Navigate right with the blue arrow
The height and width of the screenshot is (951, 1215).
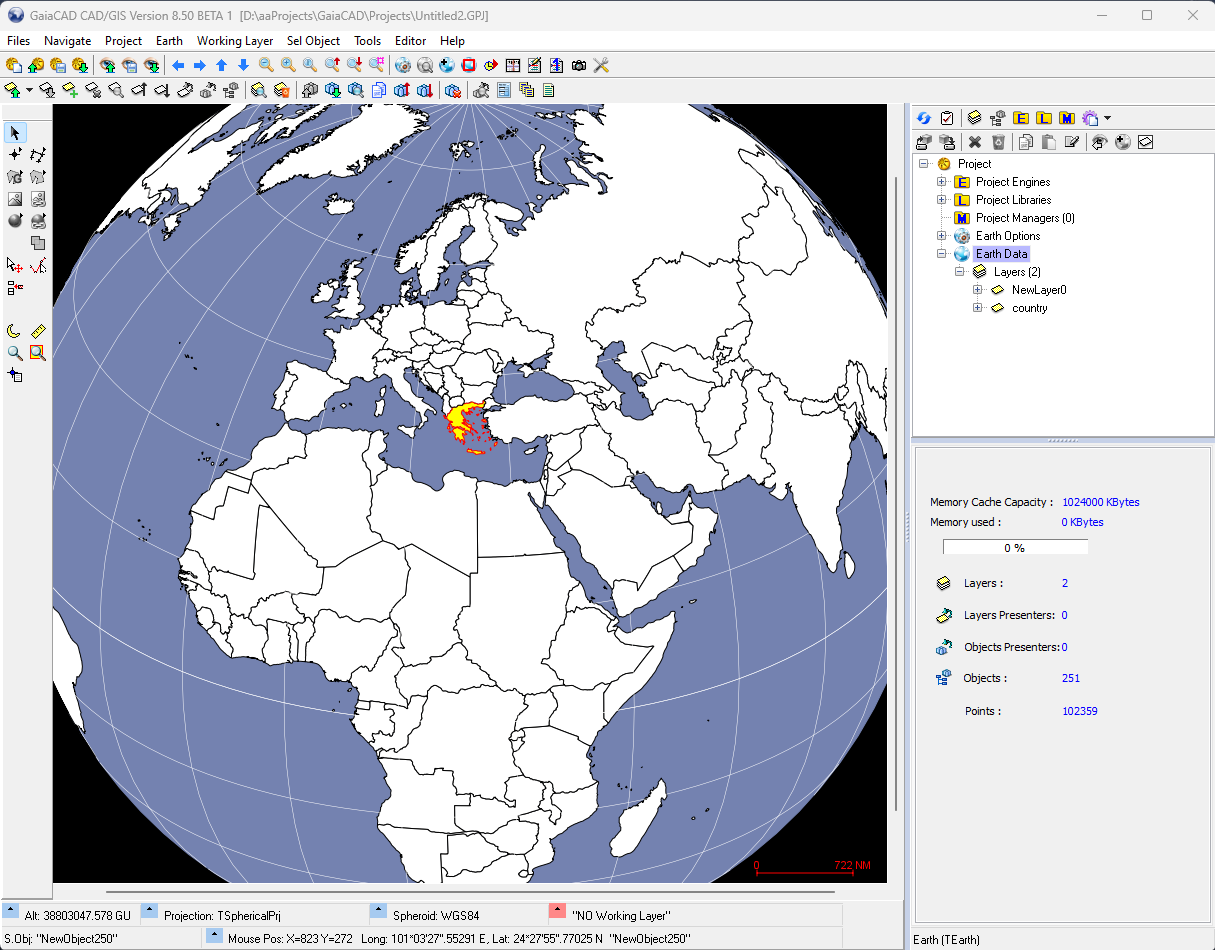(x=200, y=66)
